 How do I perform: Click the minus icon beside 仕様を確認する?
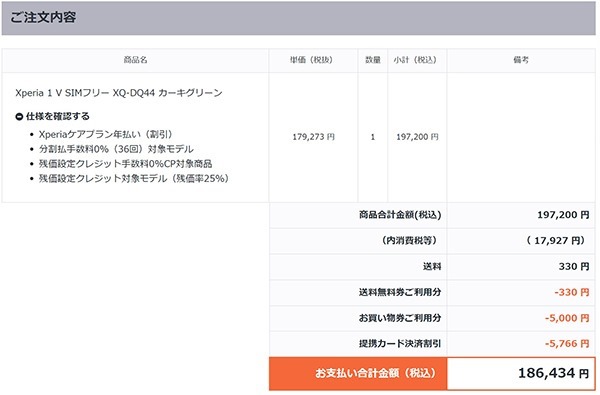[19, 116]
